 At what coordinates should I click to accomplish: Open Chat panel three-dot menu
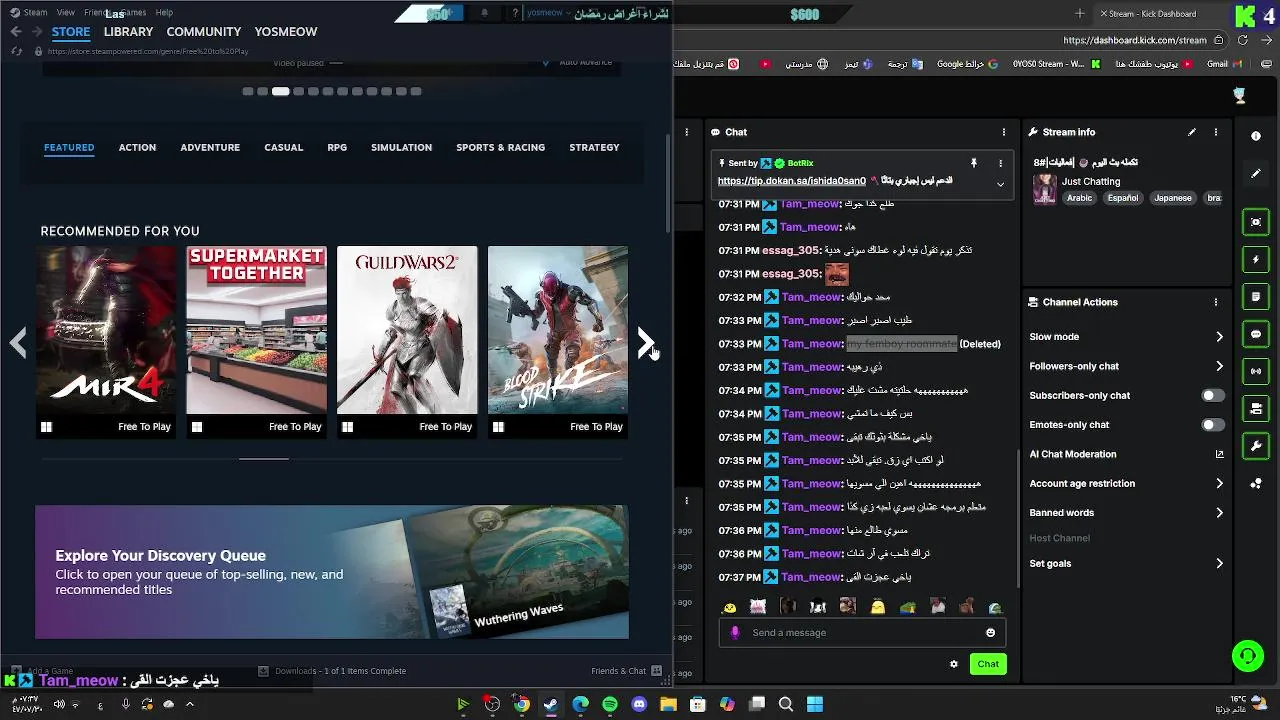coord(1004,132)
